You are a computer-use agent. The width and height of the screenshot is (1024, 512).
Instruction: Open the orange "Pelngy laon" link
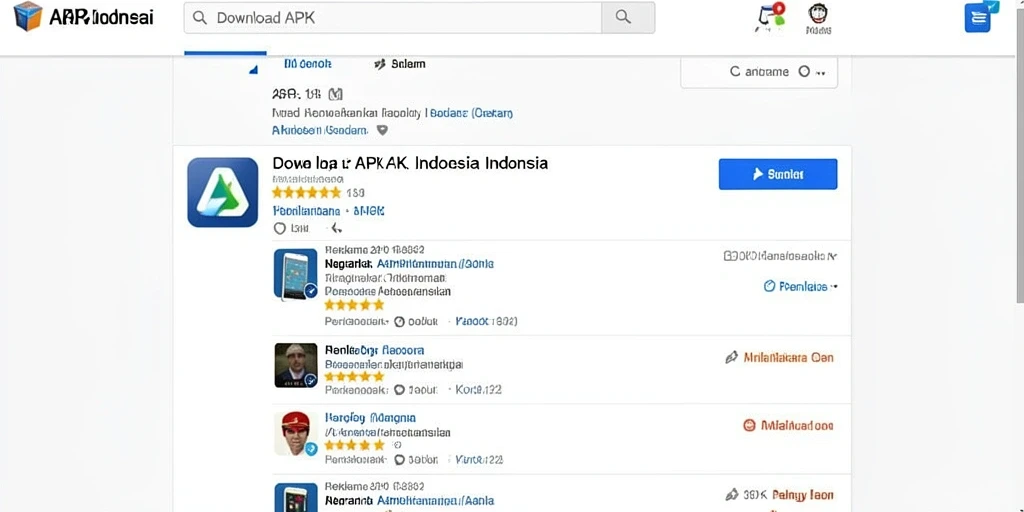(803, 495)
